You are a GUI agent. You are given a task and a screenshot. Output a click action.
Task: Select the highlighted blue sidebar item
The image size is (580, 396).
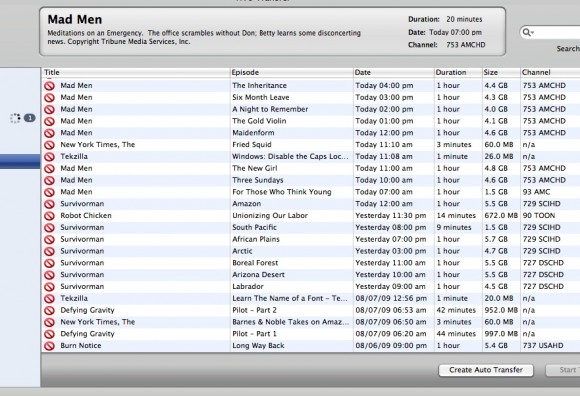click(20, 162)
